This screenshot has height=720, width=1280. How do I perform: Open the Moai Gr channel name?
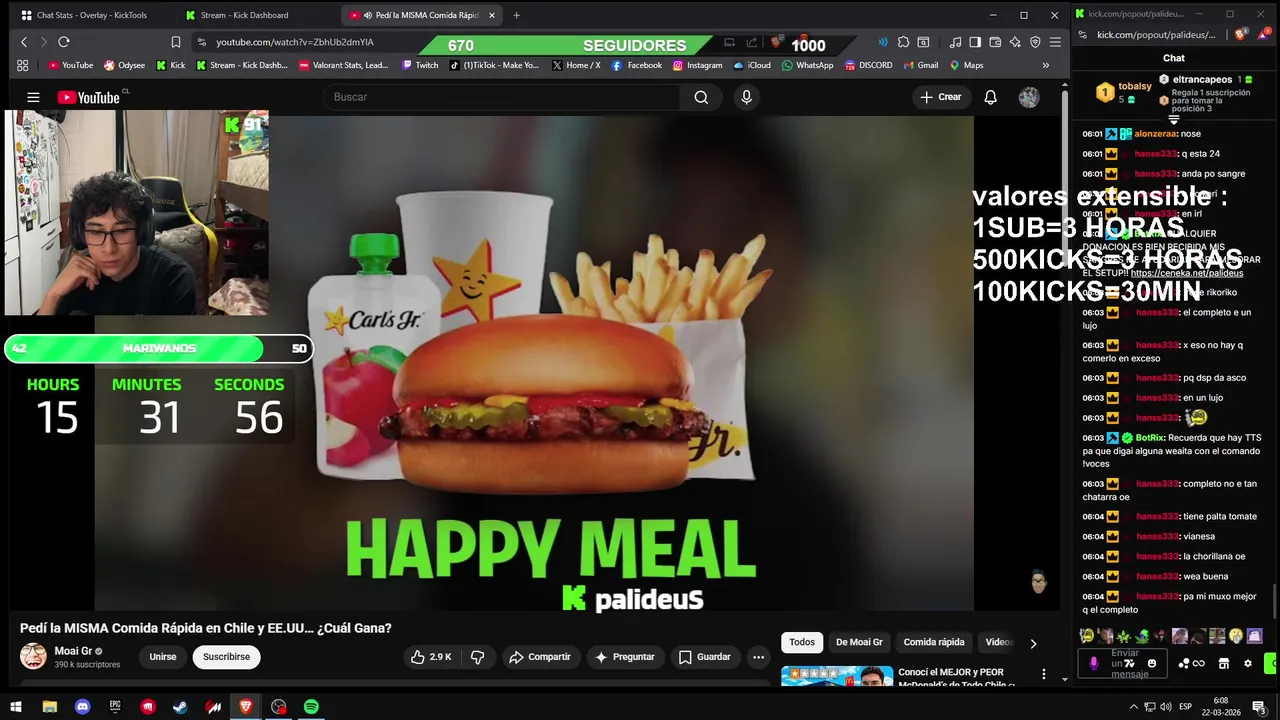pos(73,651)
